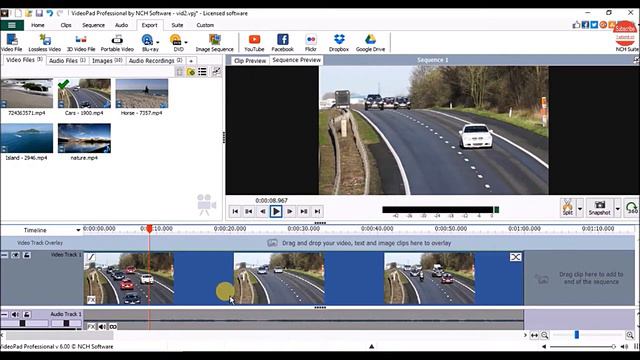The width and height of the screenshot is (640, 360).
Task: Play the sequence preview
Action: point(276,211)
